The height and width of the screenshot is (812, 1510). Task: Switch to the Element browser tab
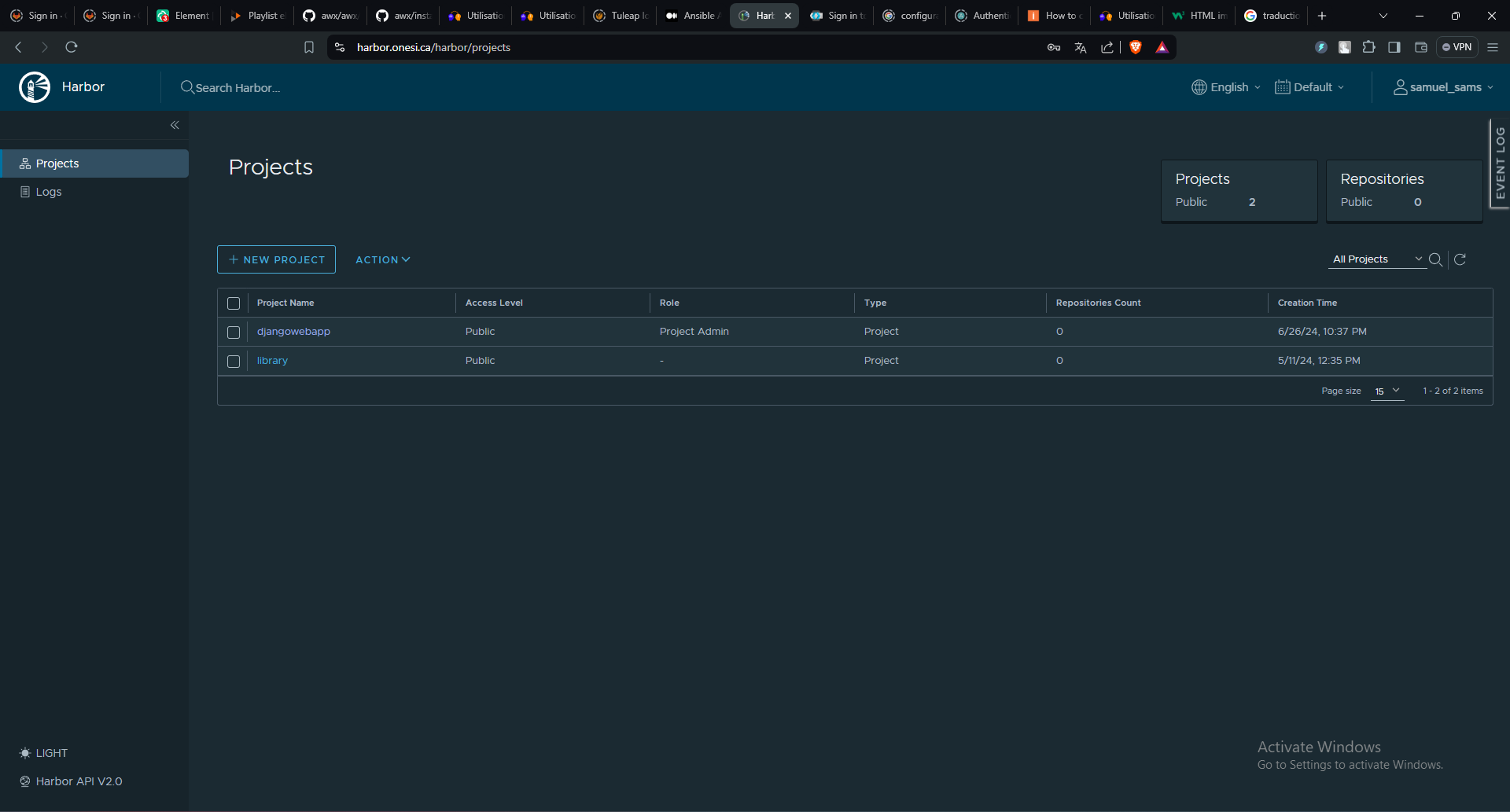coord(184,16)
